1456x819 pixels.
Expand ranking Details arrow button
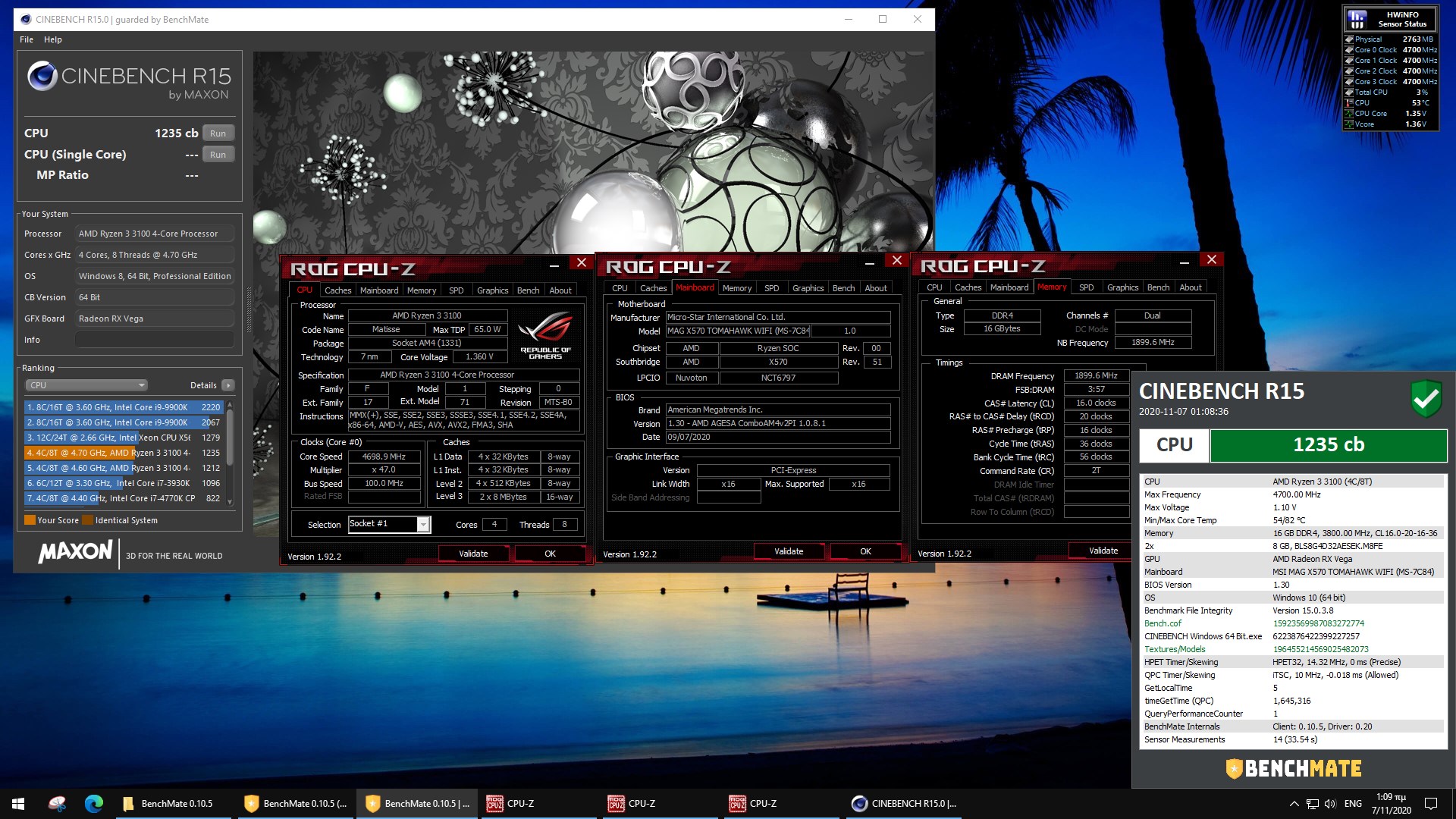pyautogui.click(x=227, y=385)
